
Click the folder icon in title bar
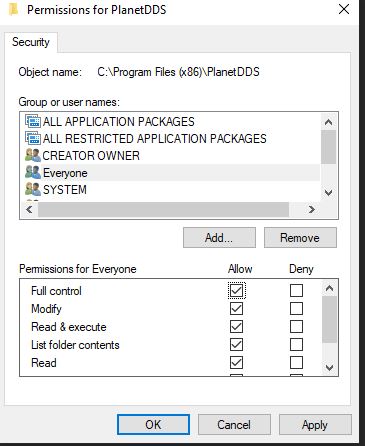coord(13,10)
